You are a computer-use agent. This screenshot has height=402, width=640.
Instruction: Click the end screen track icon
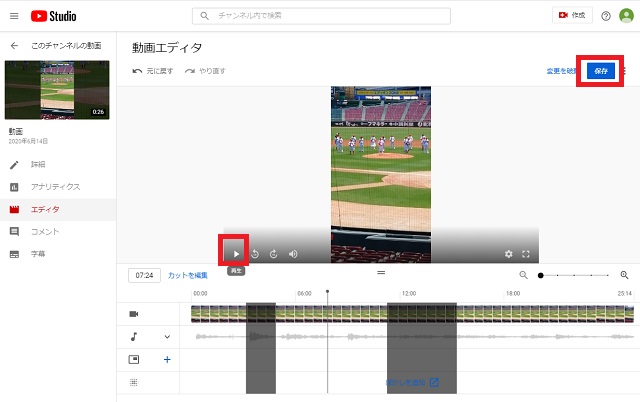pyautogui.click(x=134, y=360)
